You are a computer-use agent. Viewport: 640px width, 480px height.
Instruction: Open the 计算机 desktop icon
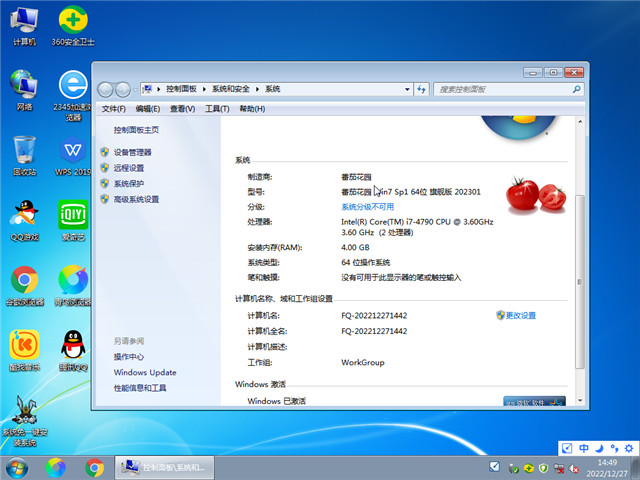pos(24,26)
